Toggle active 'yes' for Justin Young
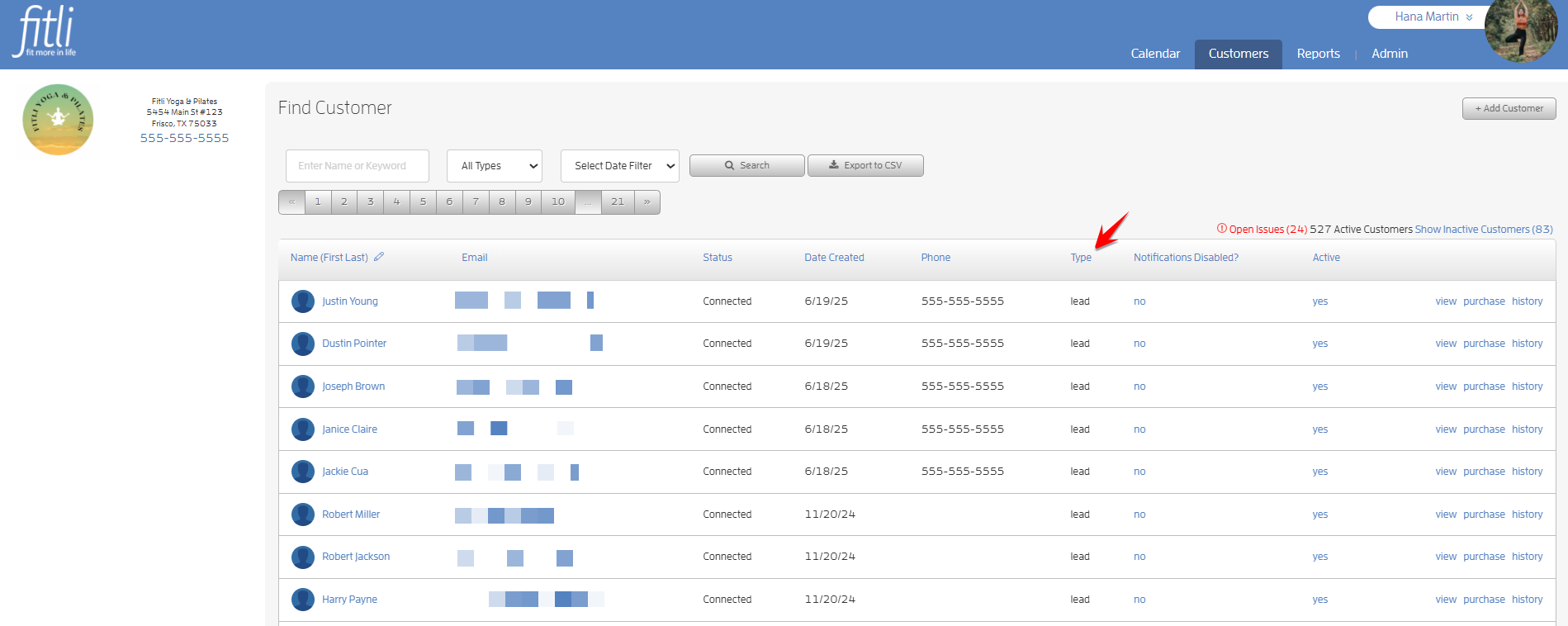The width and height of the screenshot is (1568, 626). (1320, 301)
